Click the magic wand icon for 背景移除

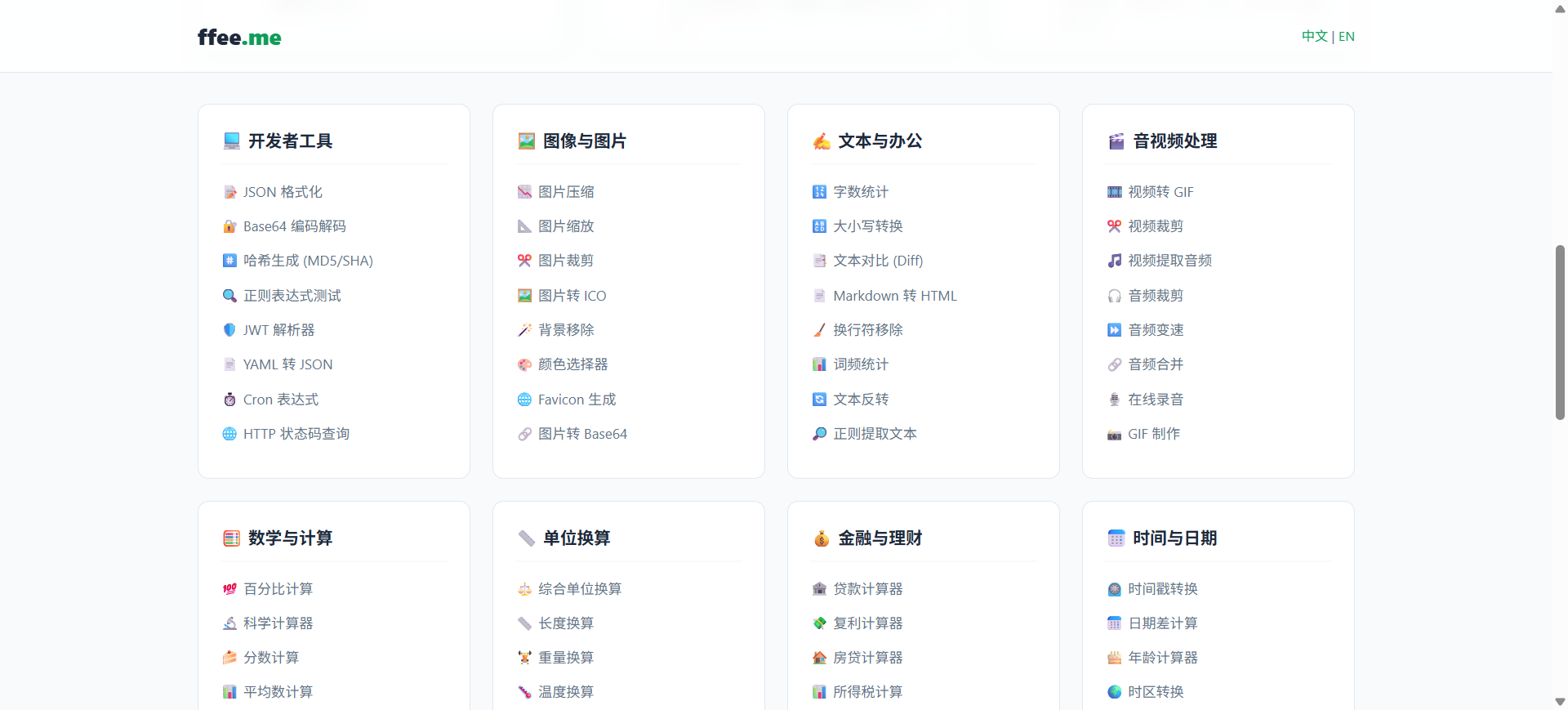[x=525, y=330]
